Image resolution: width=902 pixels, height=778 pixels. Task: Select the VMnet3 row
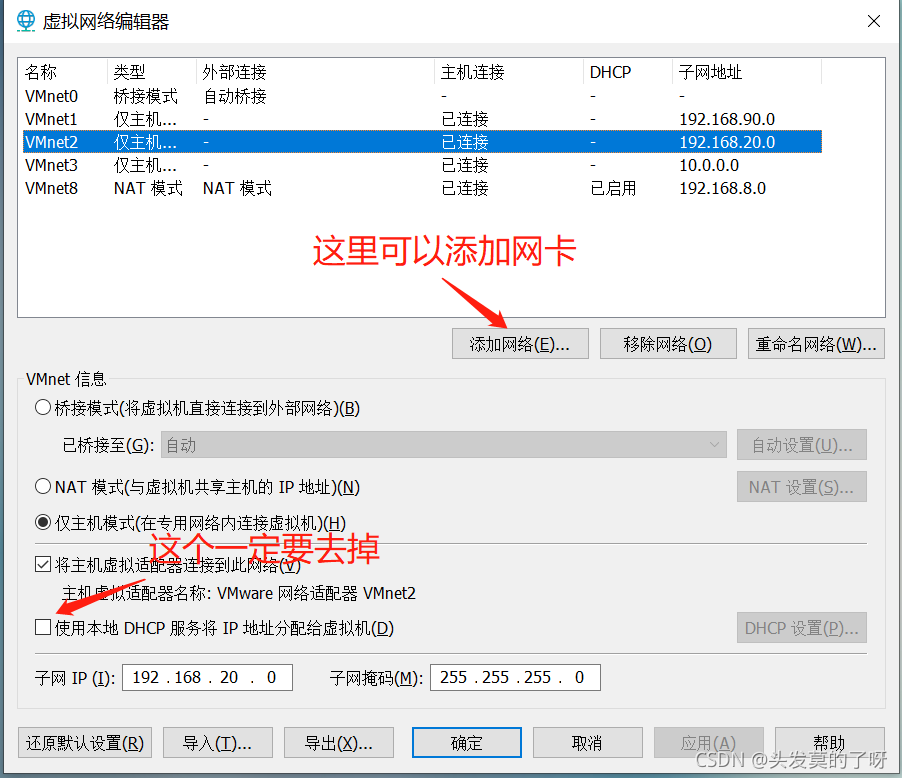click(422, 165)
